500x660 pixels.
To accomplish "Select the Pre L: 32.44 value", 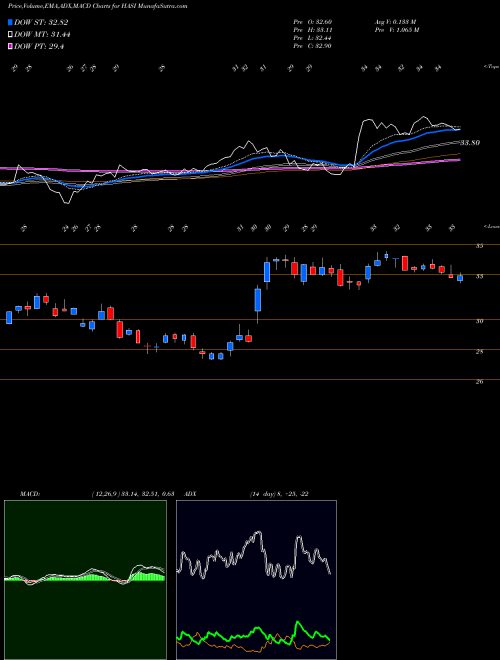I will pos(313,38).
